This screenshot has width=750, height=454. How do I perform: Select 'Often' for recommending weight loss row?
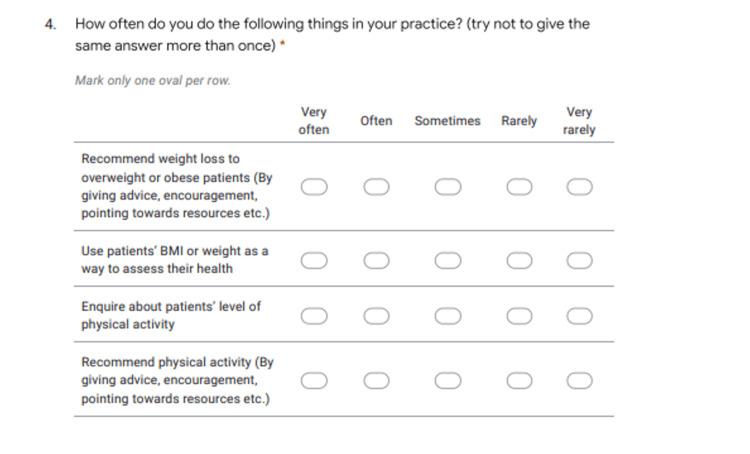376,187
